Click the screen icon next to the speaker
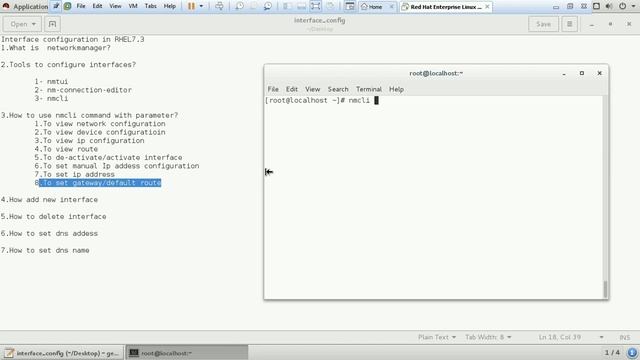Viewport: 640px width, 360px height. pyautogui.click(x=596, y=6)
